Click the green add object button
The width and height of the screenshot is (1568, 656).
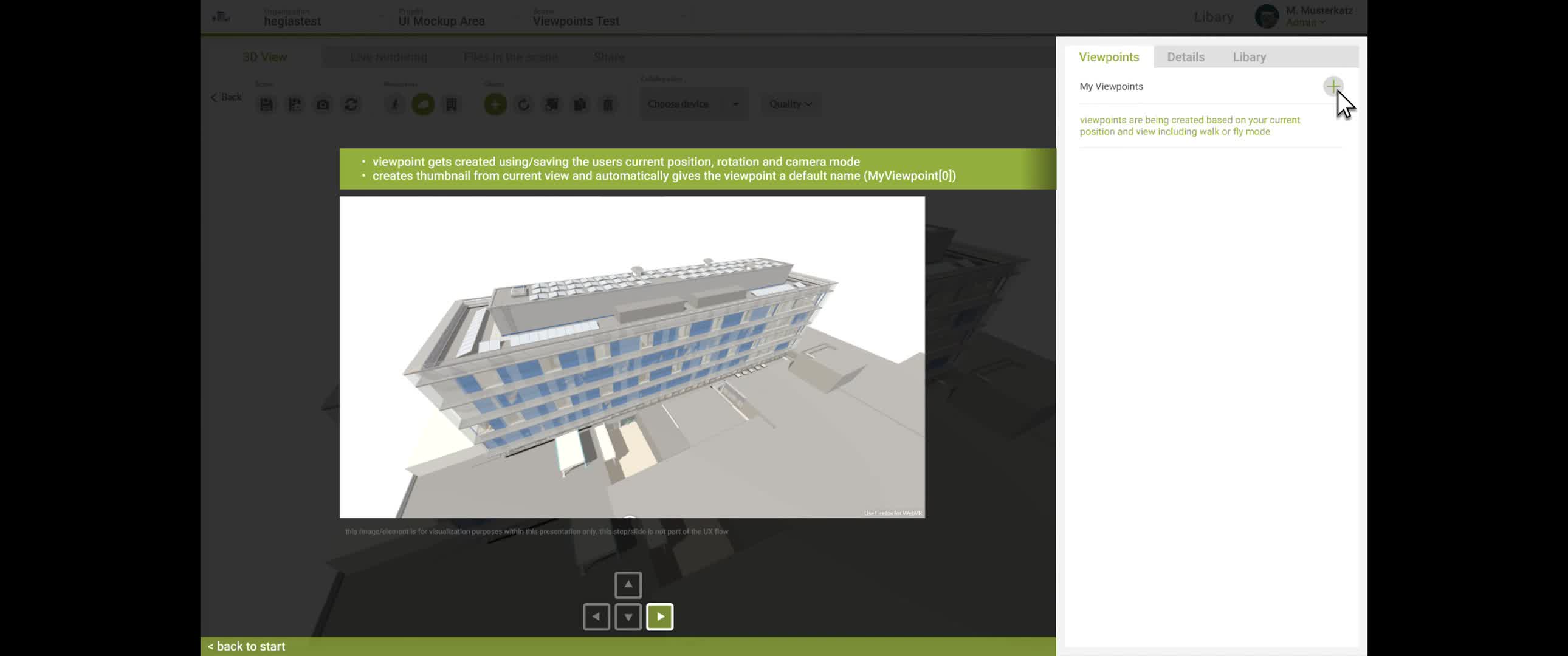(x=495, y=104)
